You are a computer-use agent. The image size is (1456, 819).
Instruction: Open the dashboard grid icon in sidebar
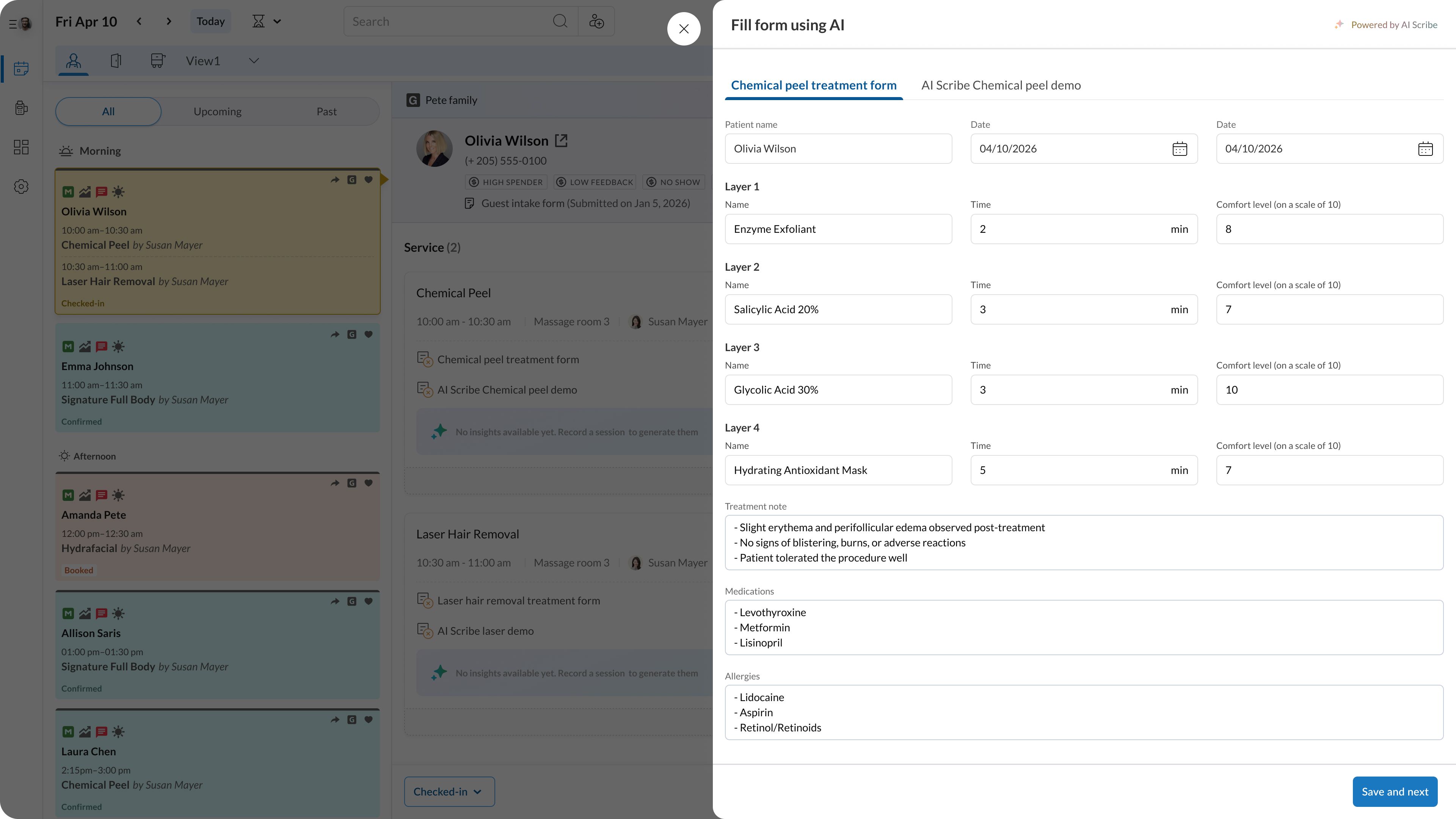pos(22,147)
